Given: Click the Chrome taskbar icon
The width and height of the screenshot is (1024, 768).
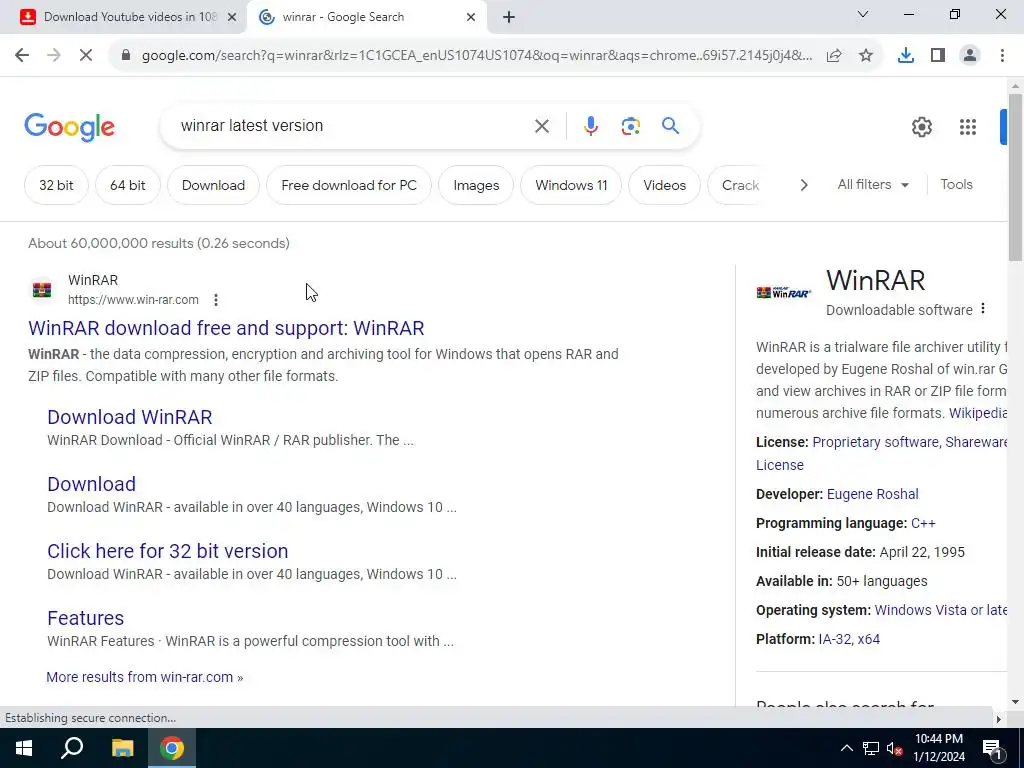Looking at the screenshot, I should (172, 748).
